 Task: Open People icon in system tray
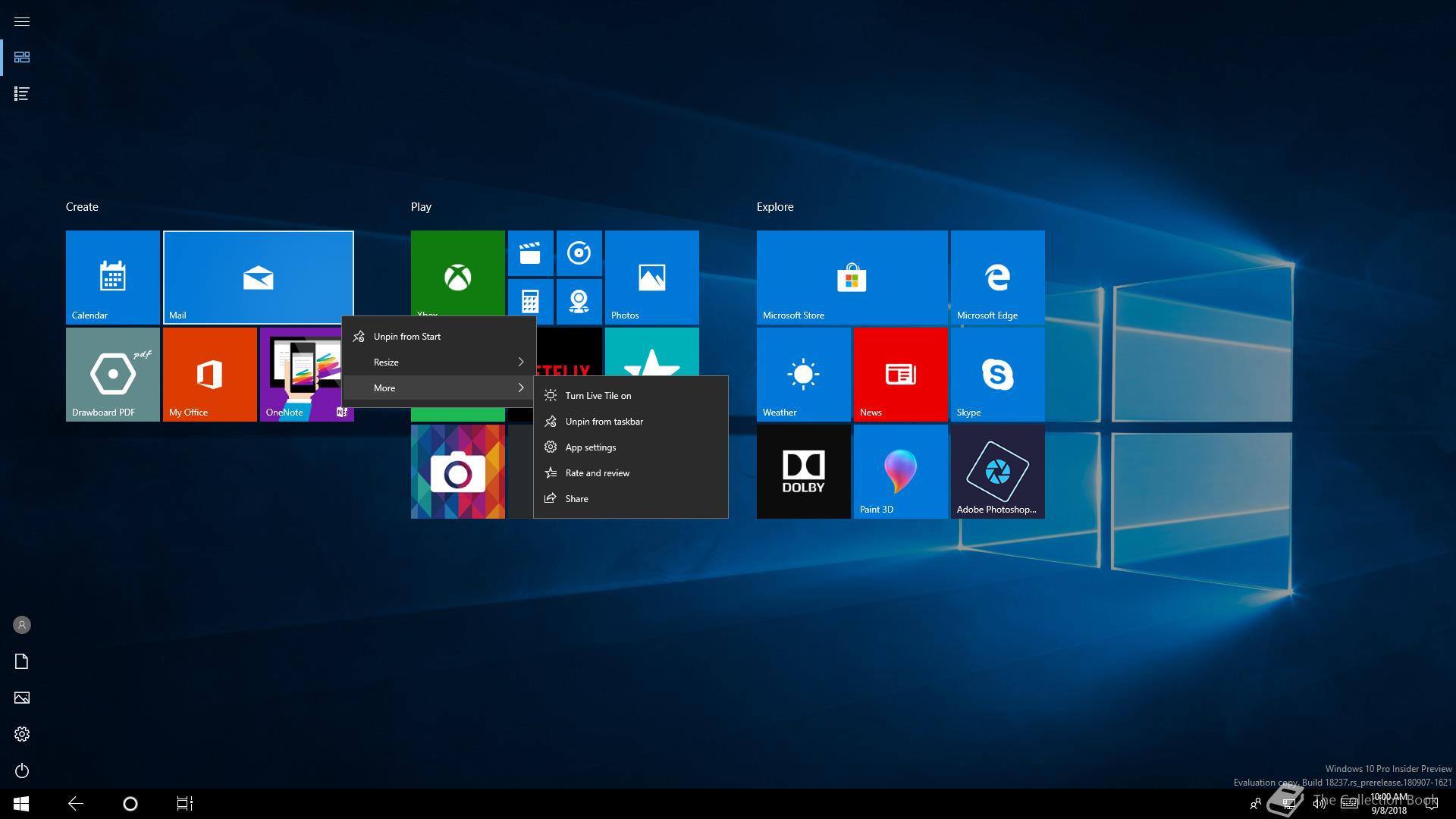(x=1256, y=804)
